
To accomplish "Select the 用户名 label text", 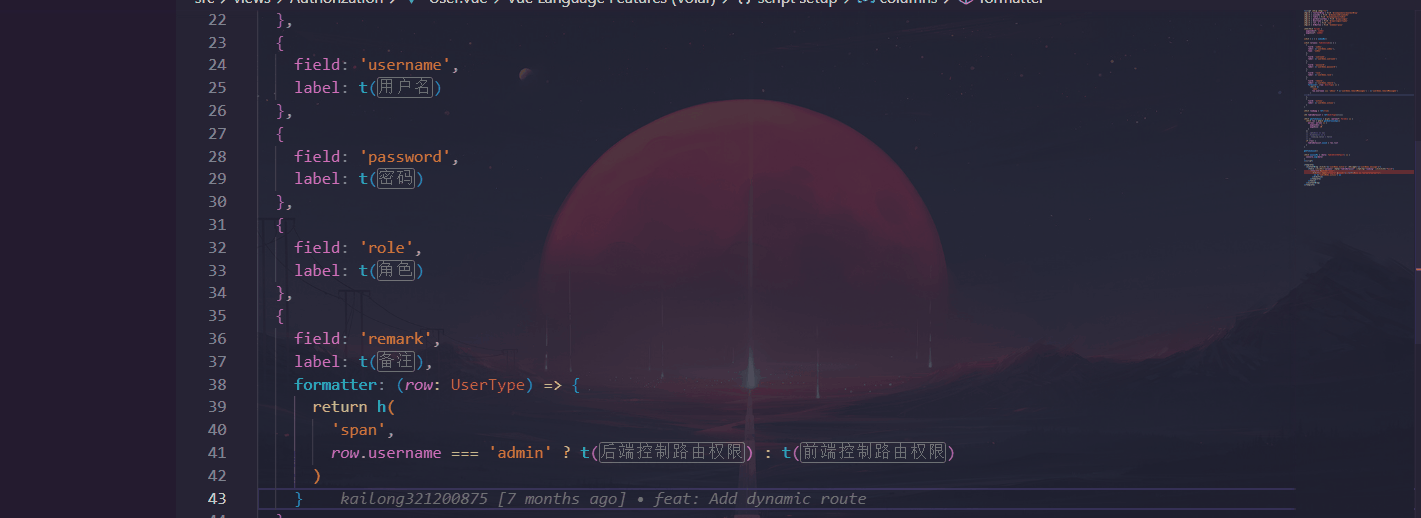I will click(405, 88).
